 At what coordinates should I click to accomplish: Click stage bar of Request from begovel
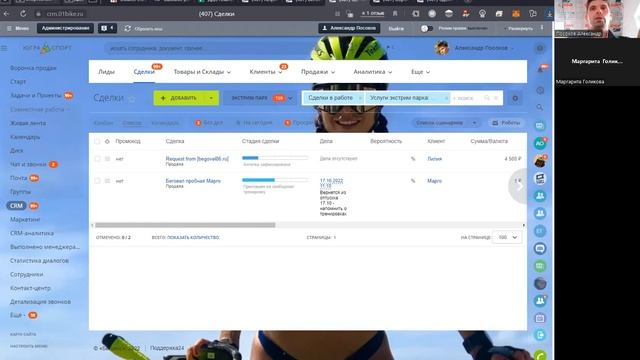pos(275,158)
